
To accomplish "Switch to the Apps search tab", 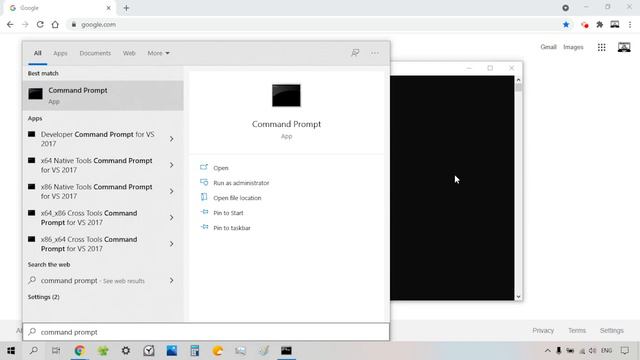I will click(60, 53).
